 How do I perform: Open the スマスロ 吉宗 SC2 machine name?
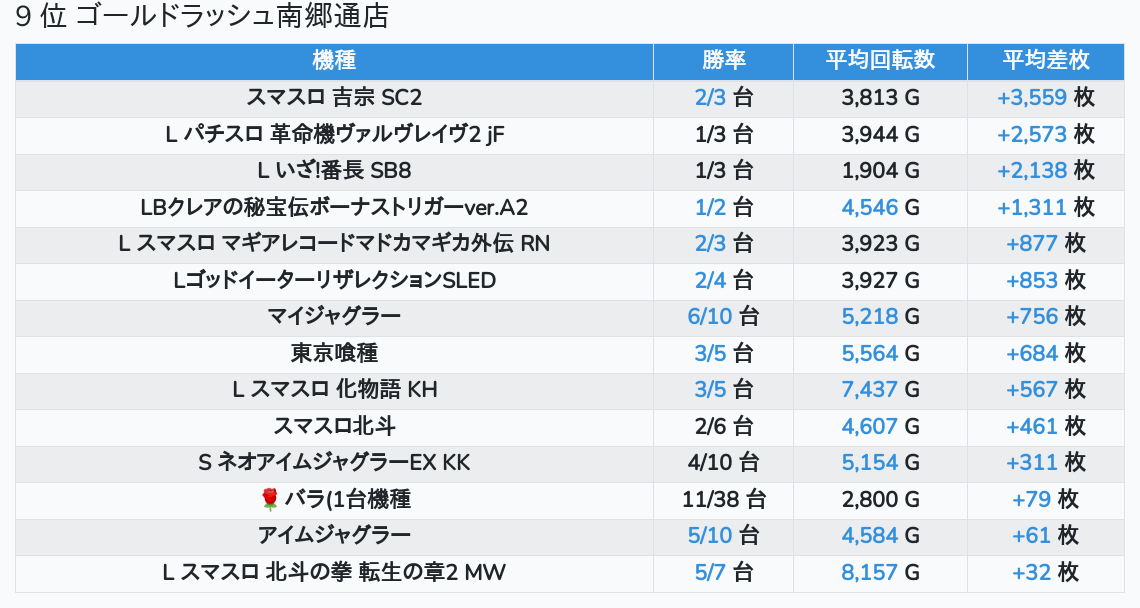coord(334,98)
